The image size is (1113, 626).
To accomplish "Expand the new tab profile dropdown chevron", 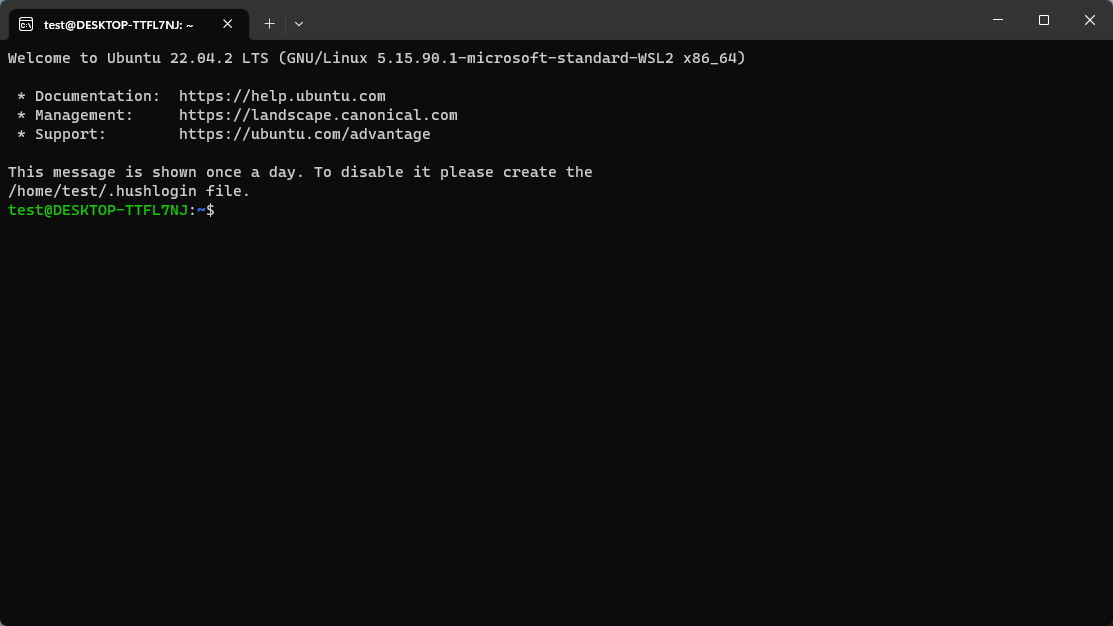I will tap(299, 24).
